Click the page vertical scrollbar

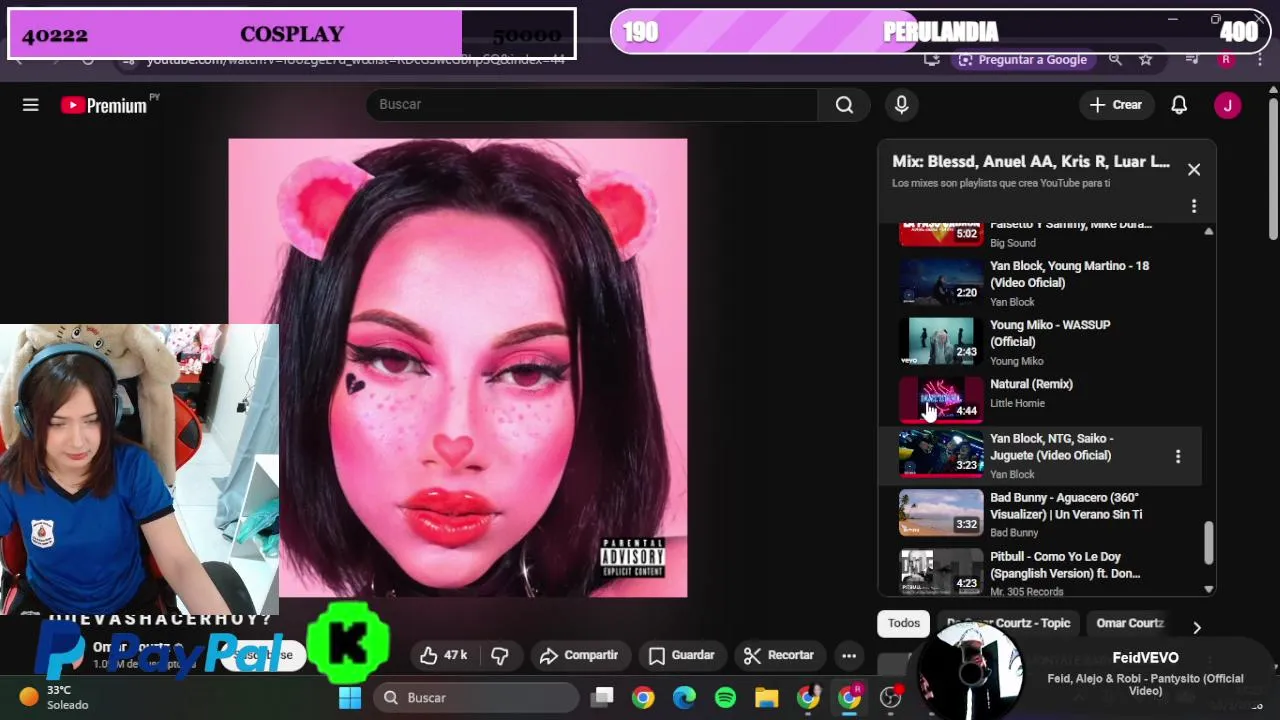click(x=1272, y=170)
